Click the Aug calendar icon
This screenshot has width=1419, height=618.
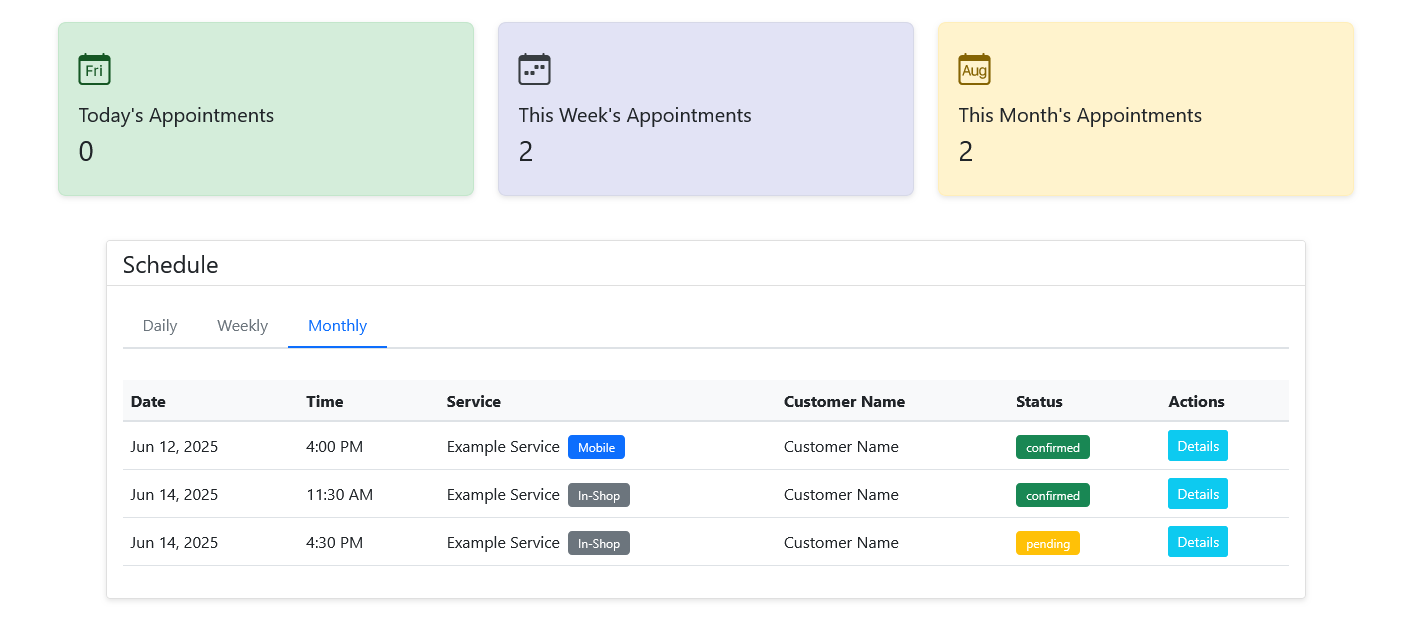coord(974,69)
